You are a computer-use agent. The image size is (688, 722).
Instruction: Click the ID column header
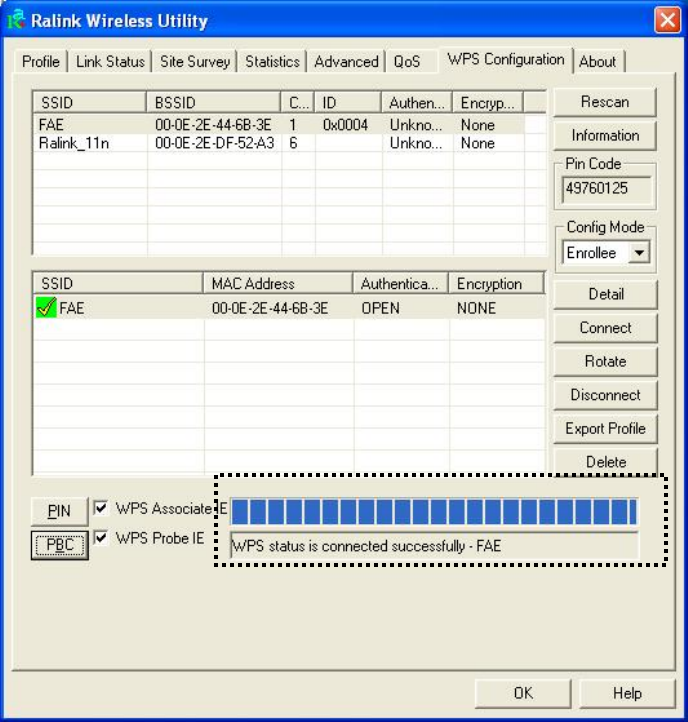click(x=348, y=102)
